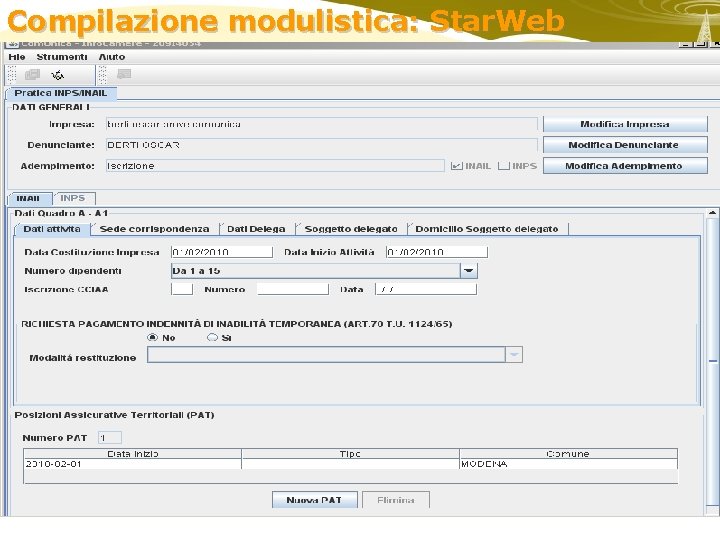Click the first toolbar drag handle
This screenshot has width=720, height=540.
tap(12, 74)
